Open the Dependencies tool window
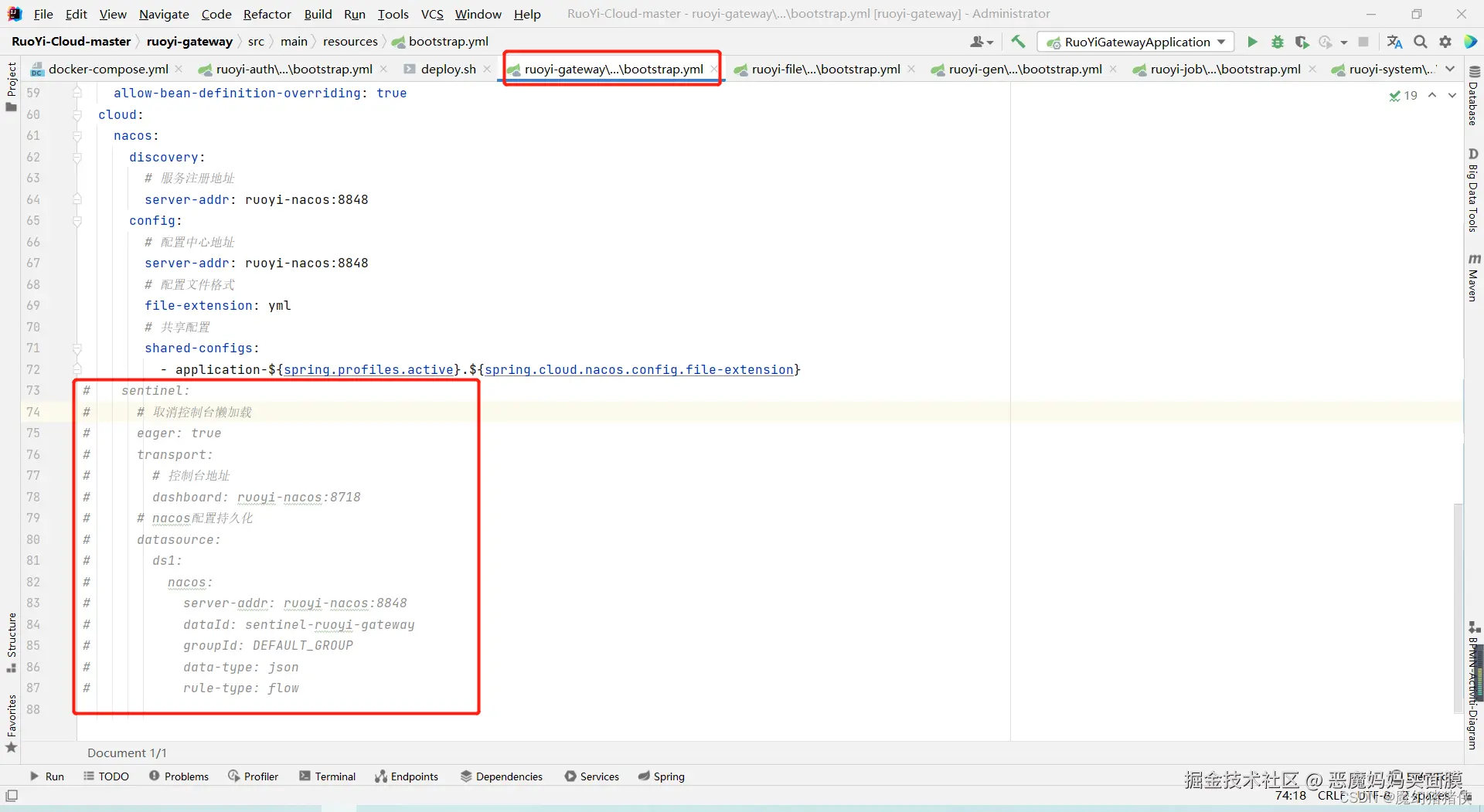 tap(502, 776)
